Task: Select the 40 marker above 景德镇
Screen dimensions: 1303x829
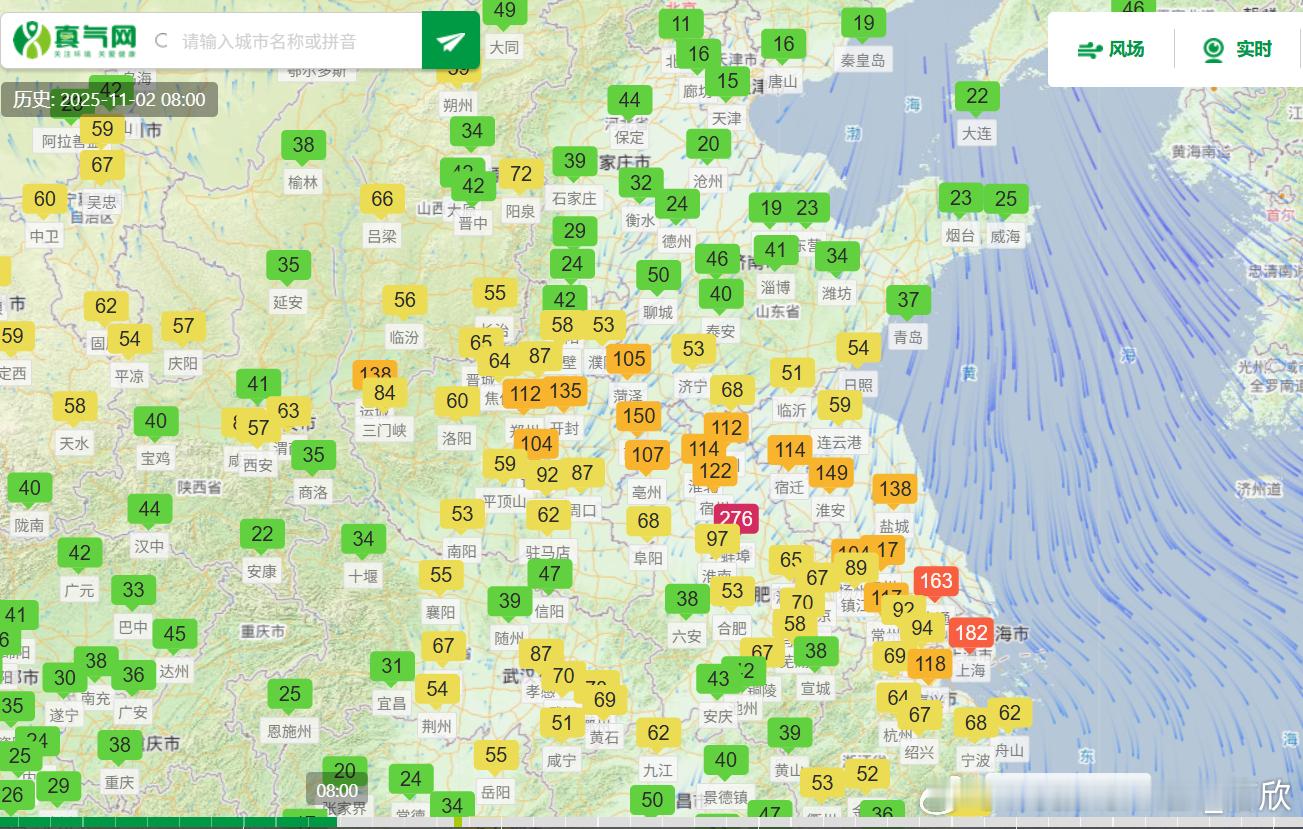Action: 726,761
